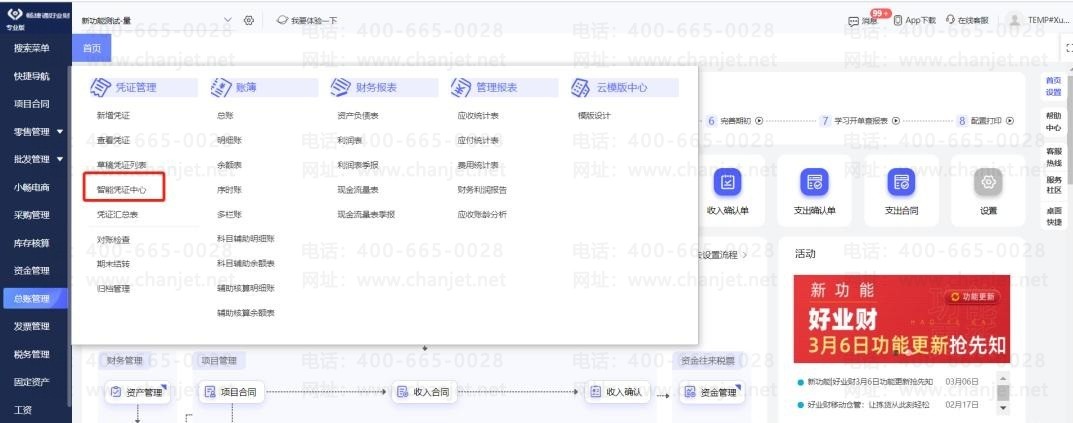Image resolution: width=1073 pixels, height=423 pixels.
Task: Open 项目合同 node in the flowchart
Action: pyautogui.click(x=231, y=392)
